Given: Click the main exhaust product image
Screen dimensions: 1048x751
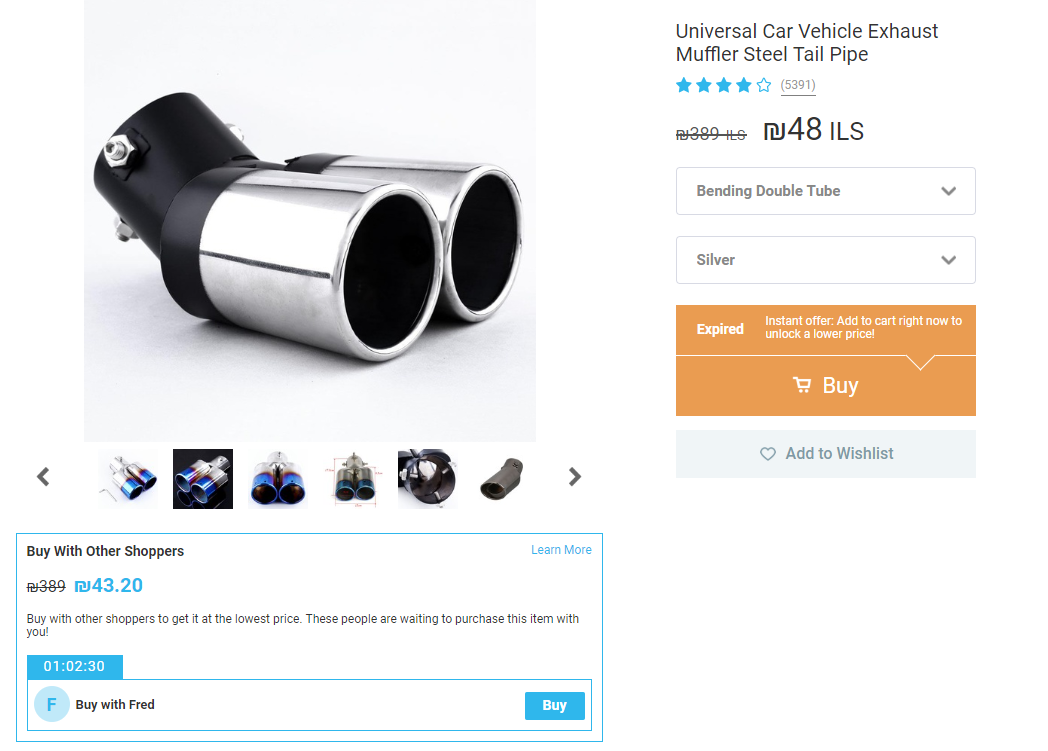Looking at the screenshot, I should tap(310, 221).
